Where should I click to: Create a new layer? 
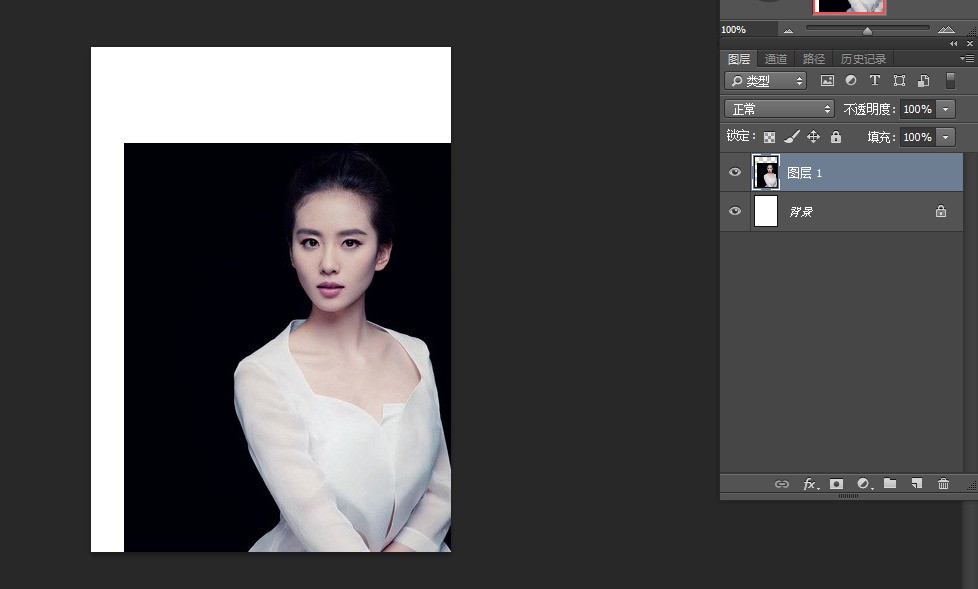(916, 484)
